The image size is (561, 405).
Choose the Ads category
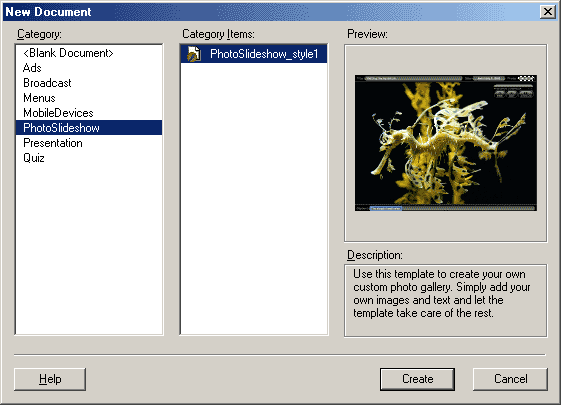[32, 68]
